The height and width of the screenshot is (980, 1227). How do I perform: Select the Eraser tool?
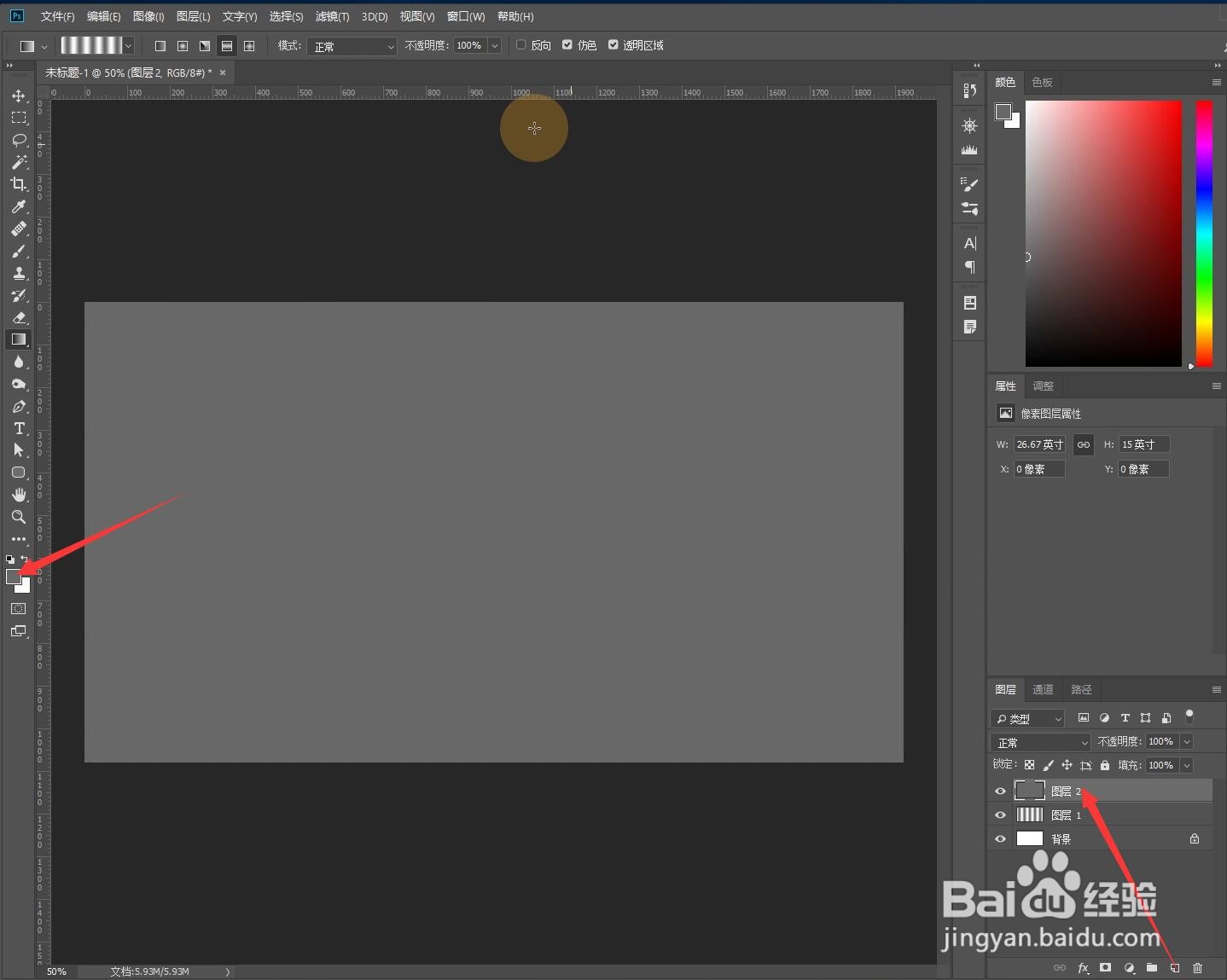[x=19, y=317]
